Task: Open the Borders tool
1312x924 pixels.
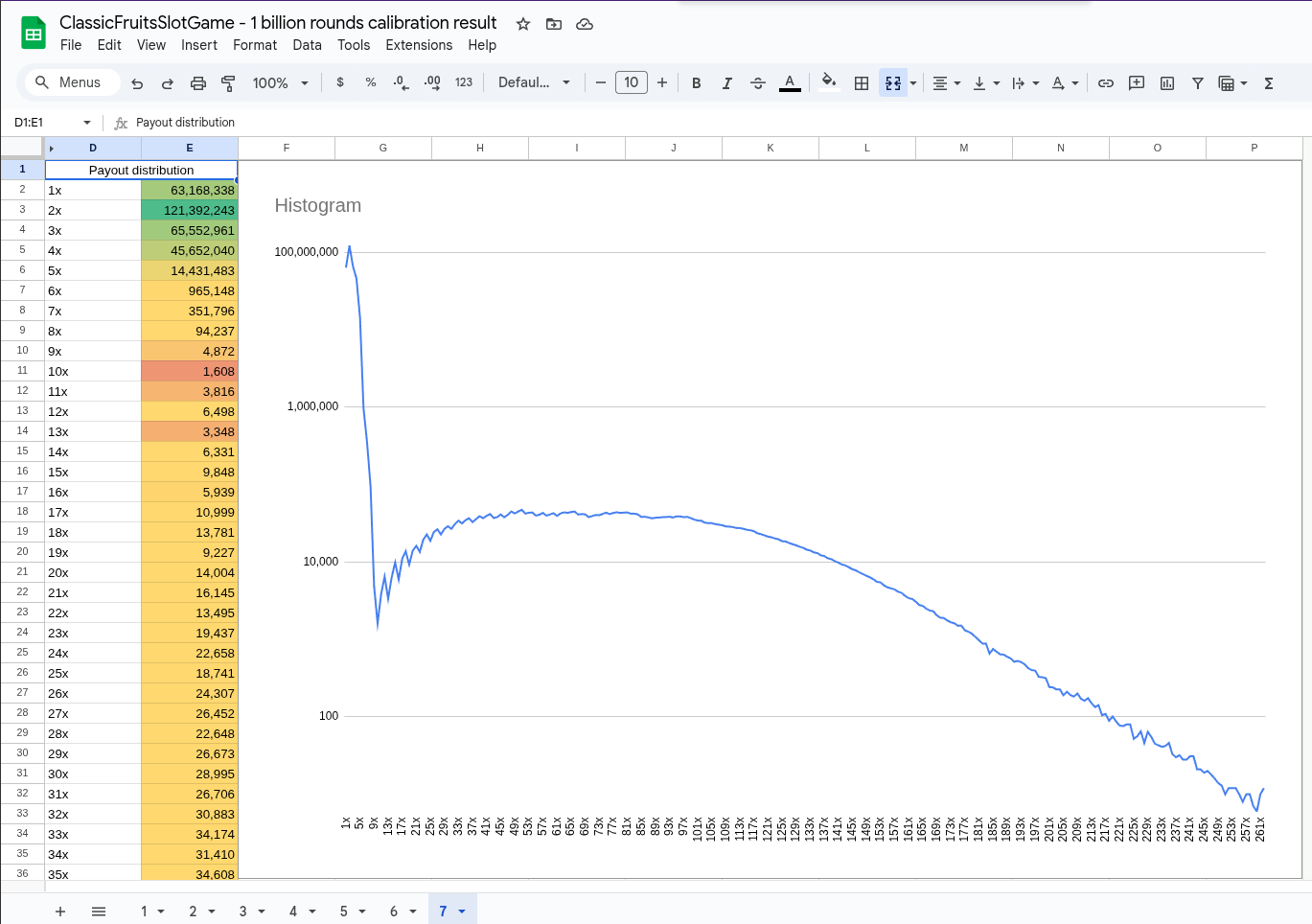Action: 862,83
